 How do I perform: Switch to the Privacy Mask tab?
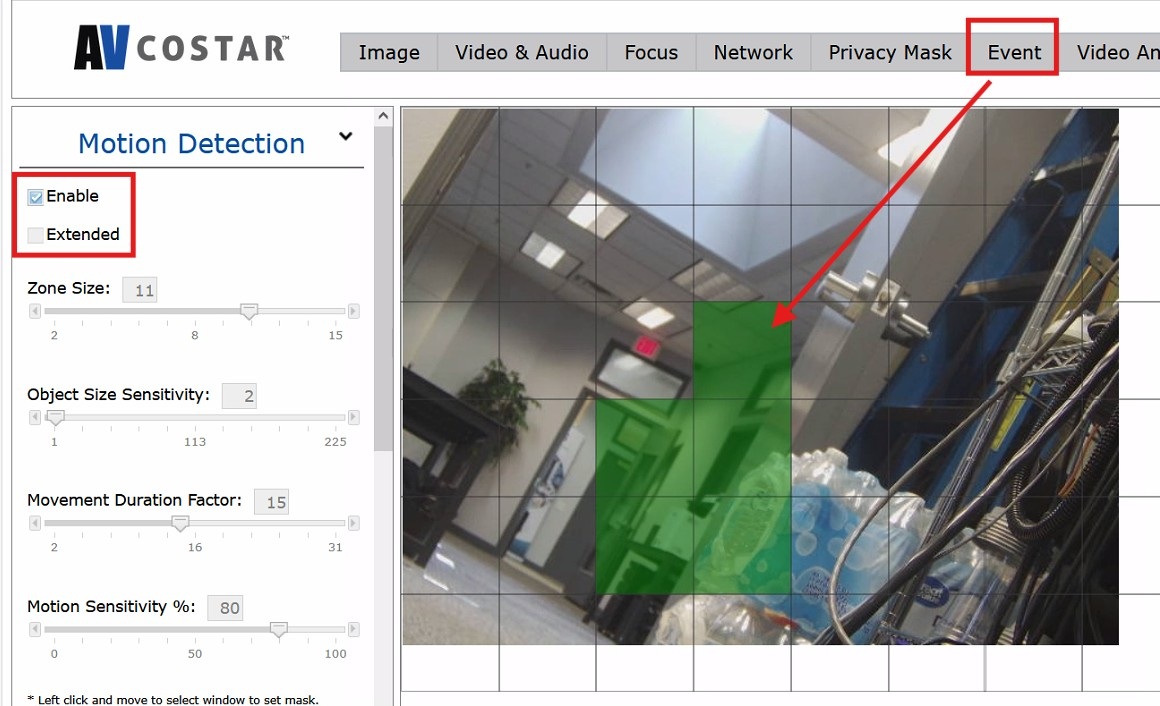click(890, 52)
